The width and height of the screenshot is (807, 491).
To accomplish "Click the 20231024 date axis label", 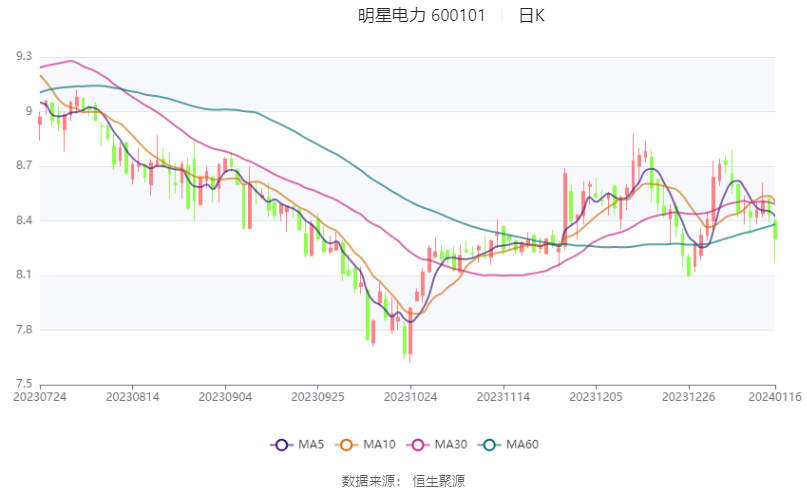I will tap(410, 397).
